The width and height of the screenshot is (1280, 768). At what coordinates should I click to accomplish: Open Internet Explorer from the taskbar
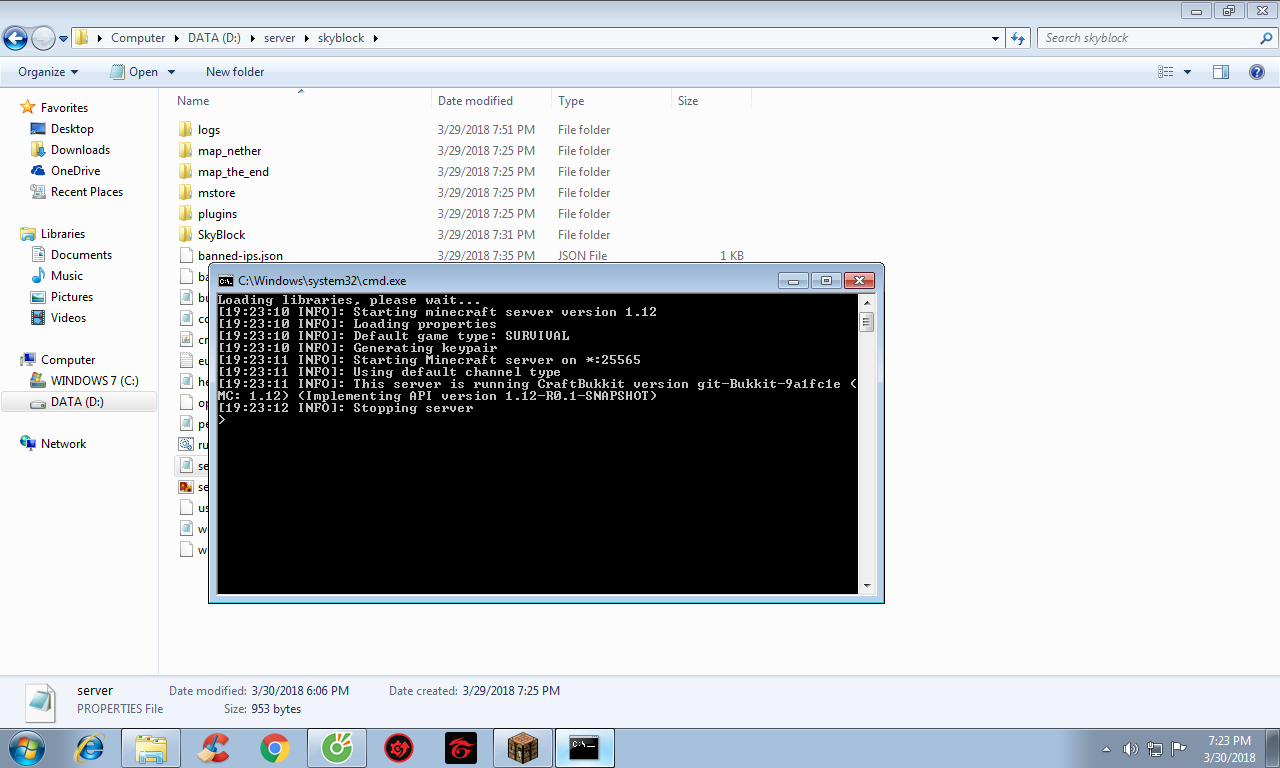(90, 748)
